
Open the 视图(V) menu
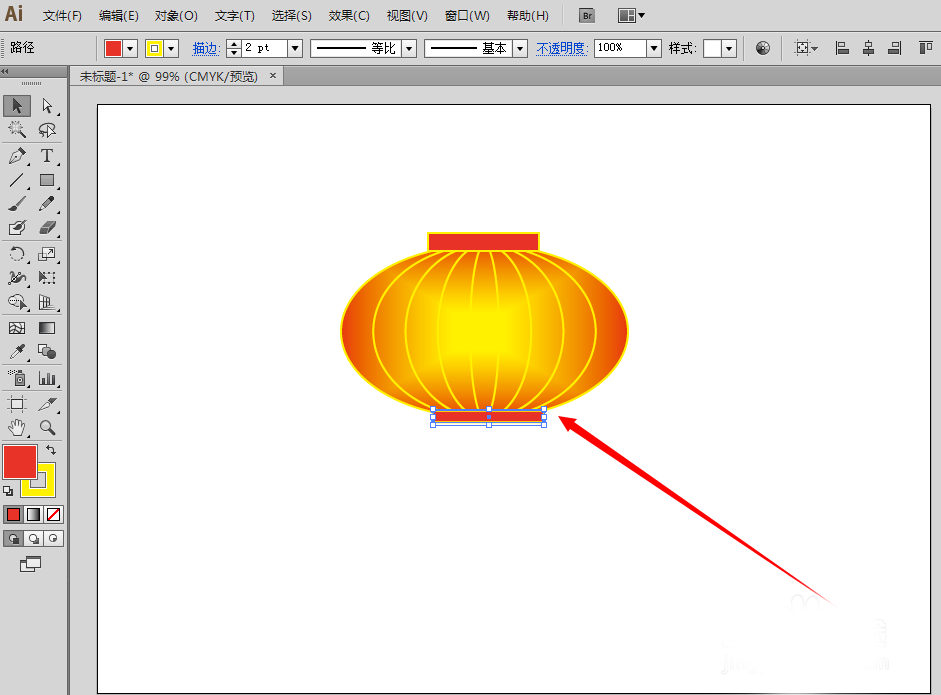[407, 16]
